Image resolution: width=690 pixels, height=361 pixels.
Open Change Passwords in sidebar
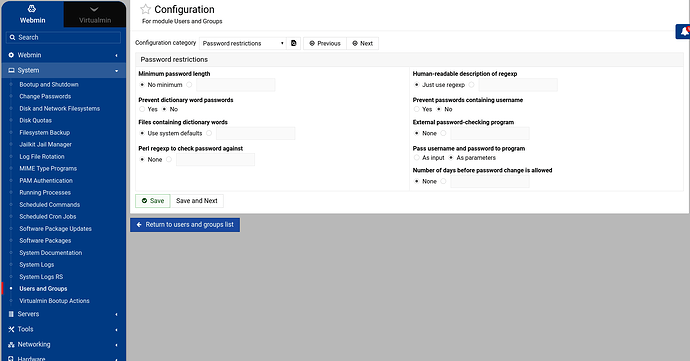45,96
